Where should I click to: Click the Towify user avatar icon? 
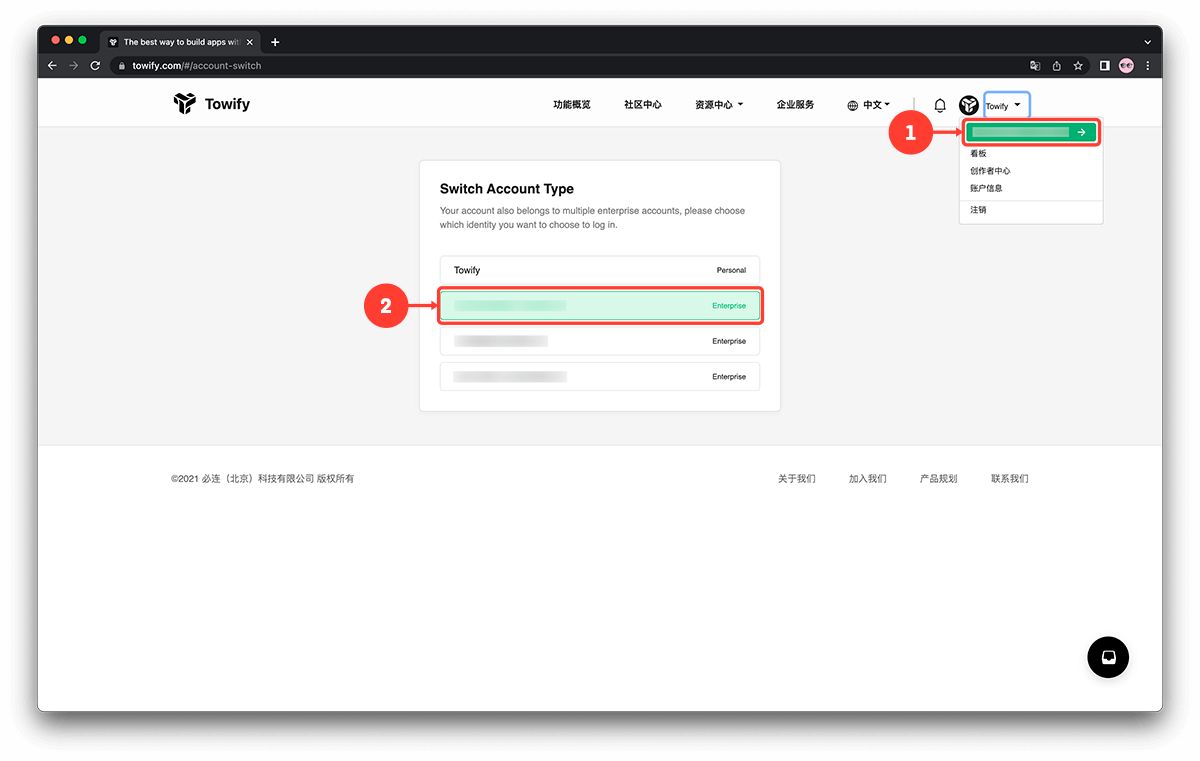coord(969,105)
